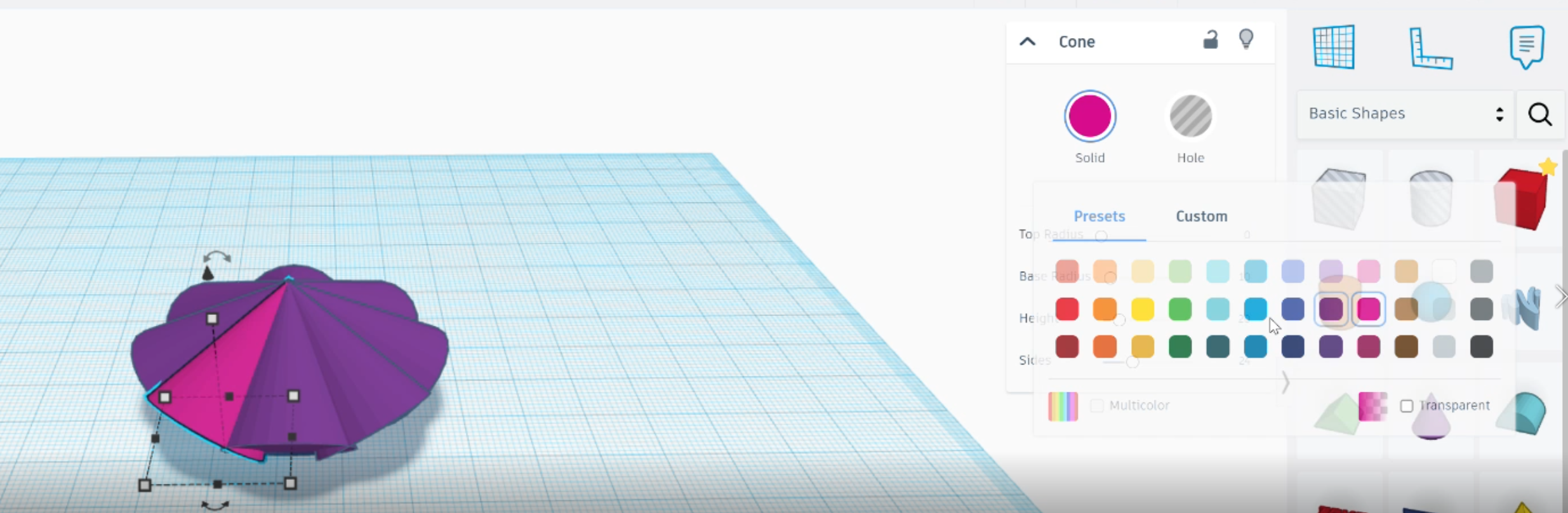Adjust the Sides slider knob
This screenshot has width=1568, height=513.
tap(1132, 363)
